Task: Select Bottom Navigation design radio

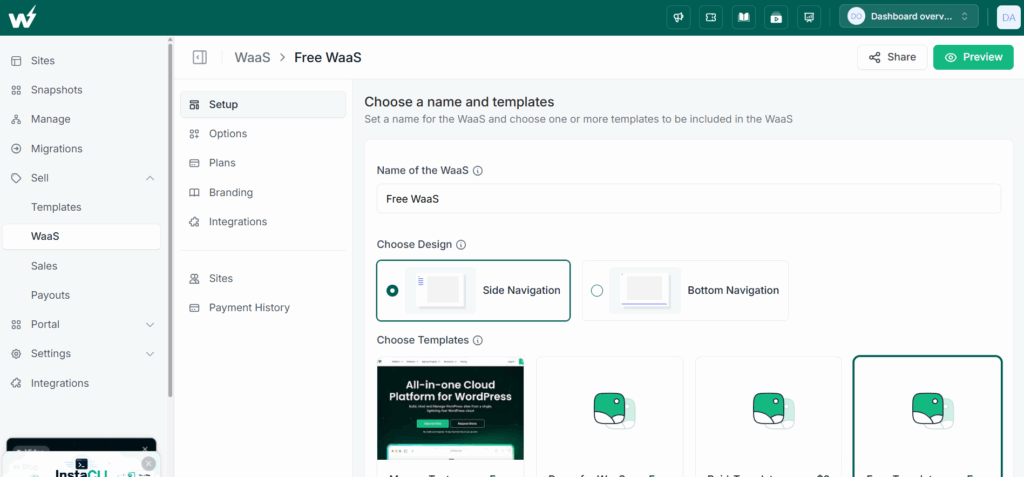Action: pos(597,291)
